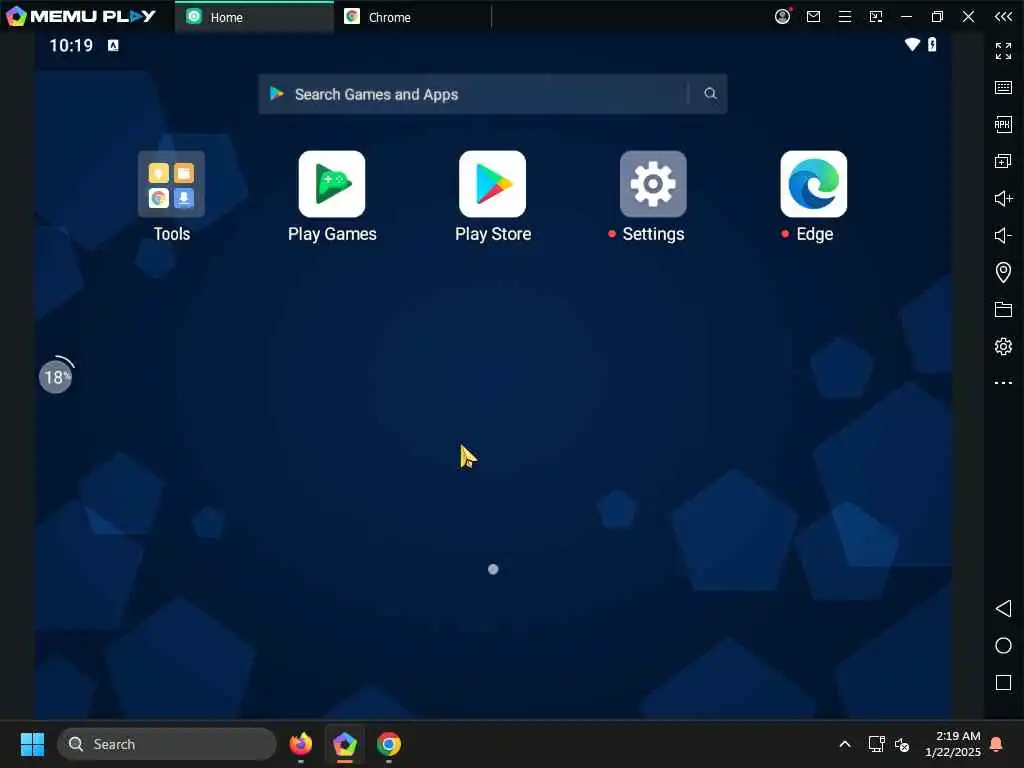Screen dimensions: 1024x768
Task: Open the multi-instance manager sidebar icon
Action: (x=1003, y=161)
